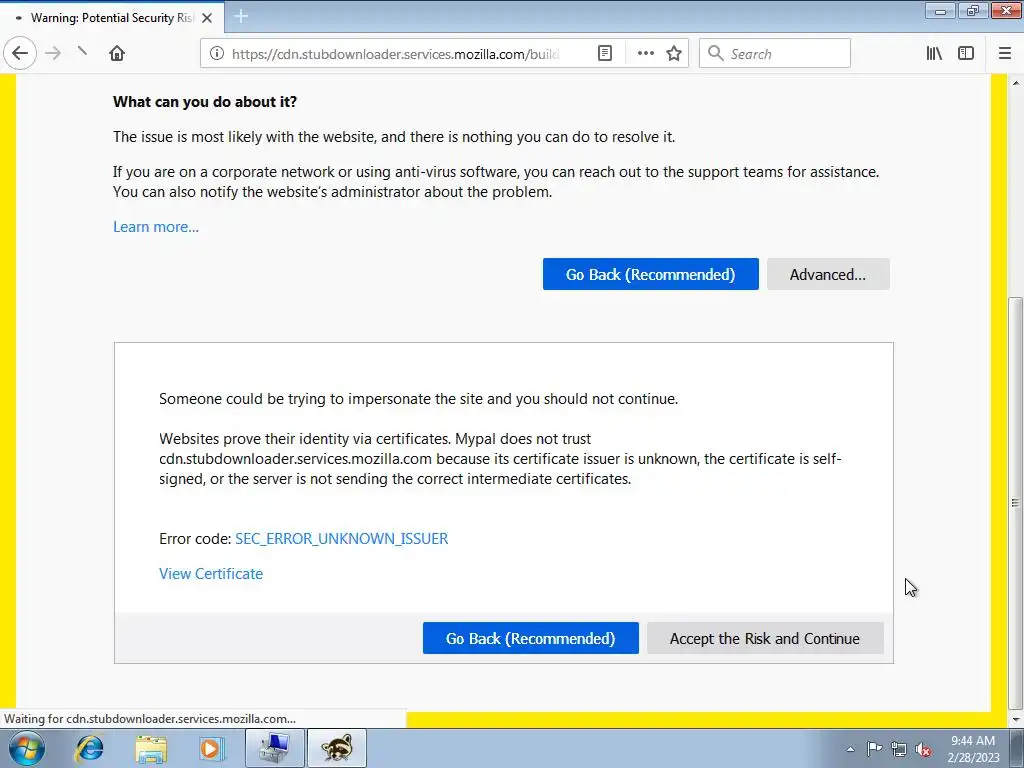Open muted volume speaker tray icon
The image size is (1024, 768).
(x=923, y=749)
